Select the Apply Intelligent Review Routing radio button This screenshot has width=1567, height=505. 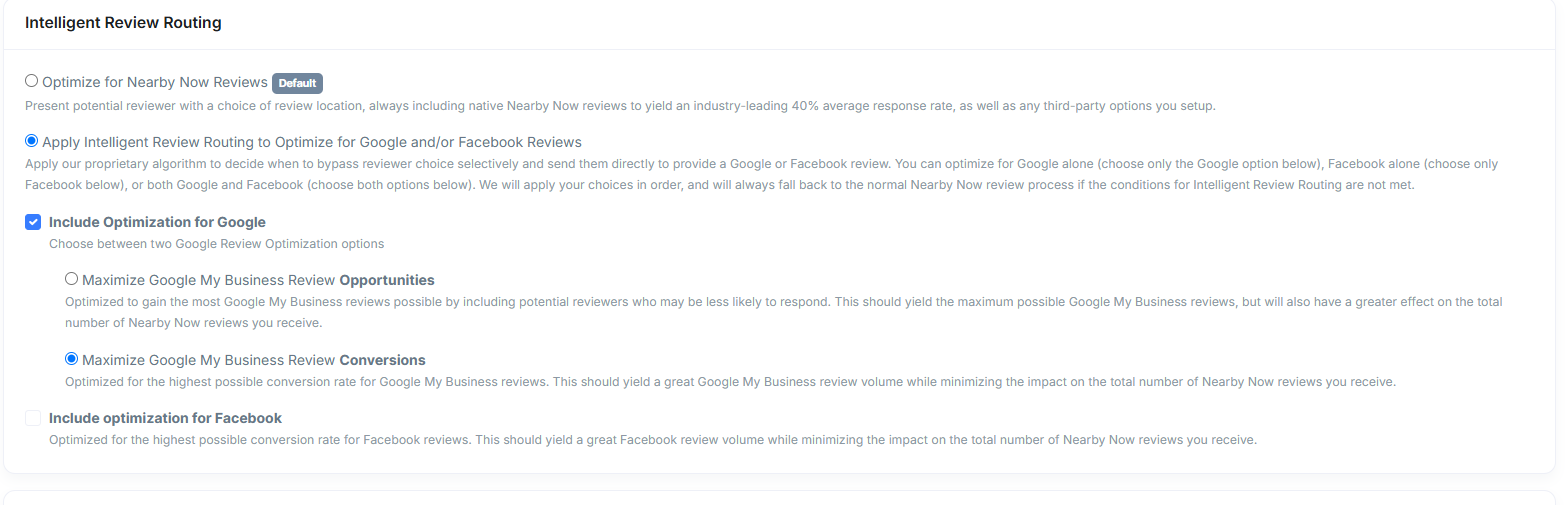(32, 141)
